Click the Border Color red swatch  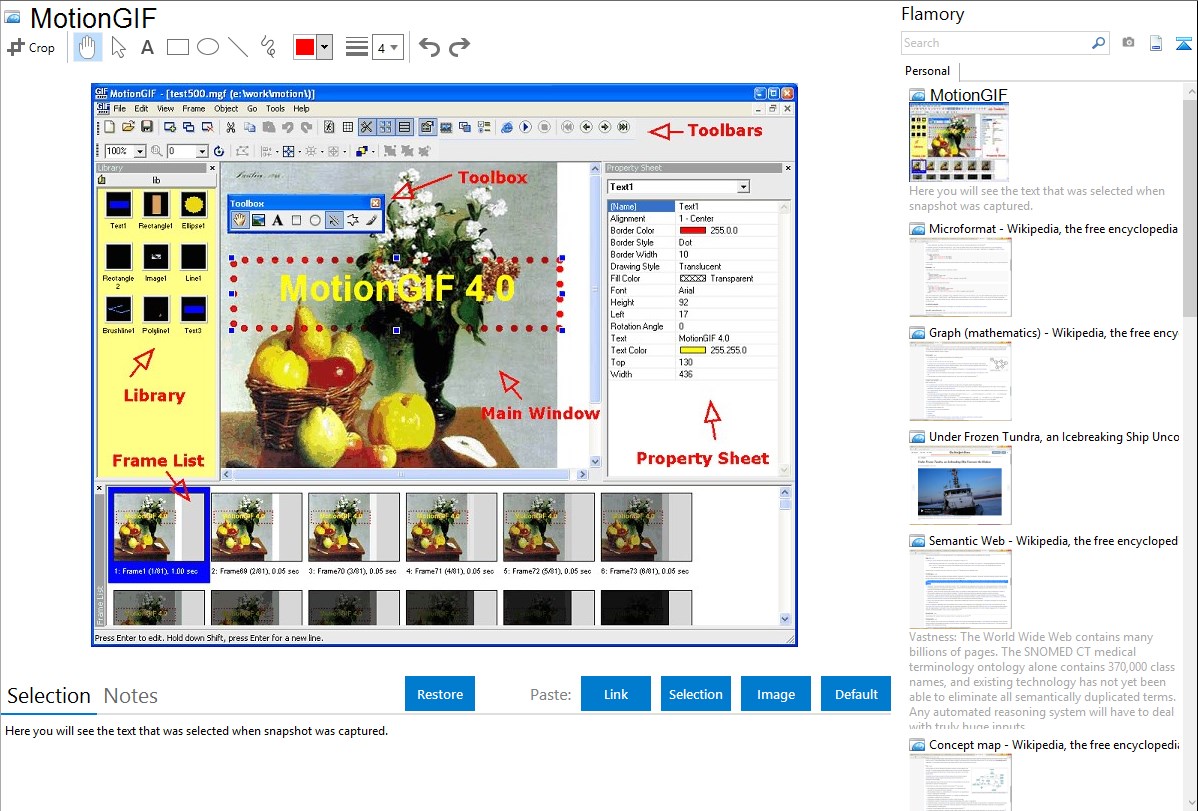tap(692, 230)
